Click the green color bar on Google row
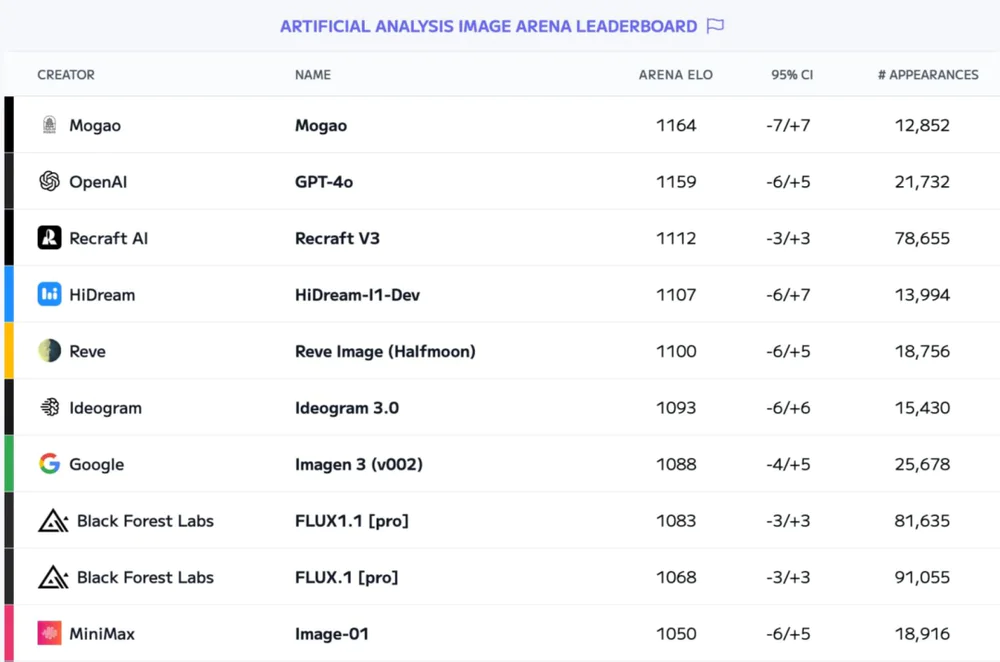Viewport: 1000px width, 662px height. point(9,464)
